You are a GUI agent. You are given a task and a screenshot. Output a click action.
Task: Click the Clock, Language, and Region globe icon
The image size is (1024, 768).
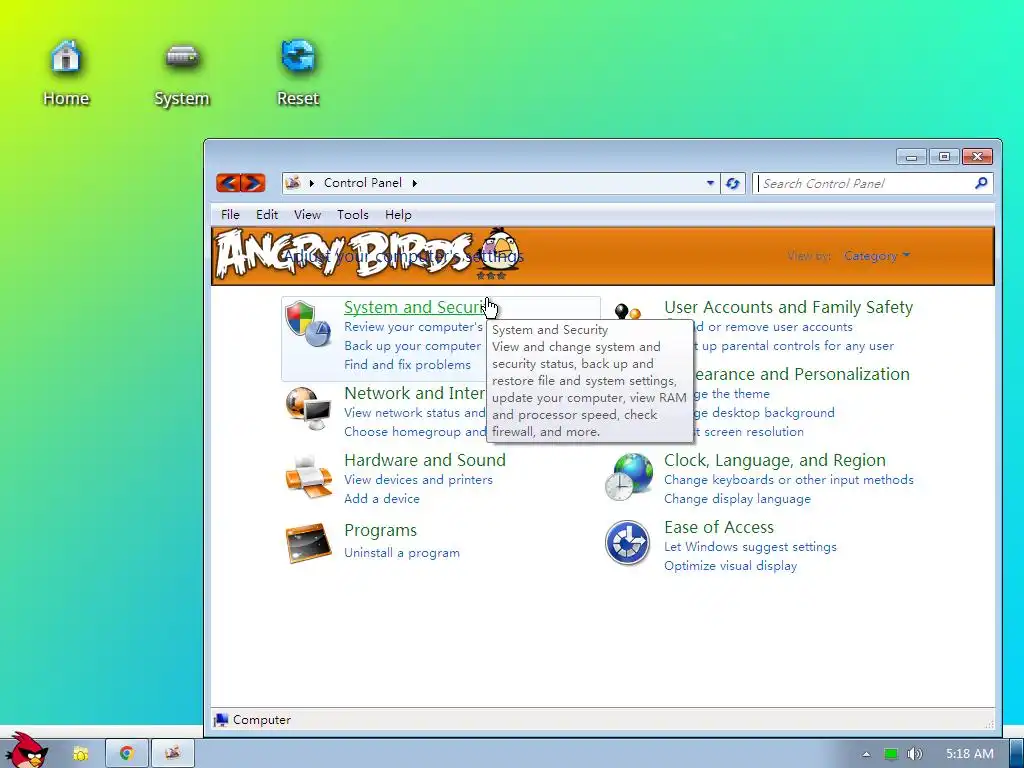pos(628,477)
